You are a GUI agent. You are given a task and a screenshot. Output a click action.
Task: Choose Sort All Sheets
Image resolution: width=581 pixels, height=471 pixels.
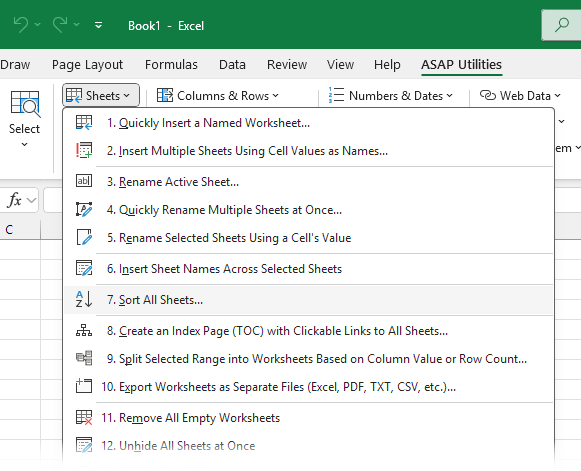coord(308,300)
